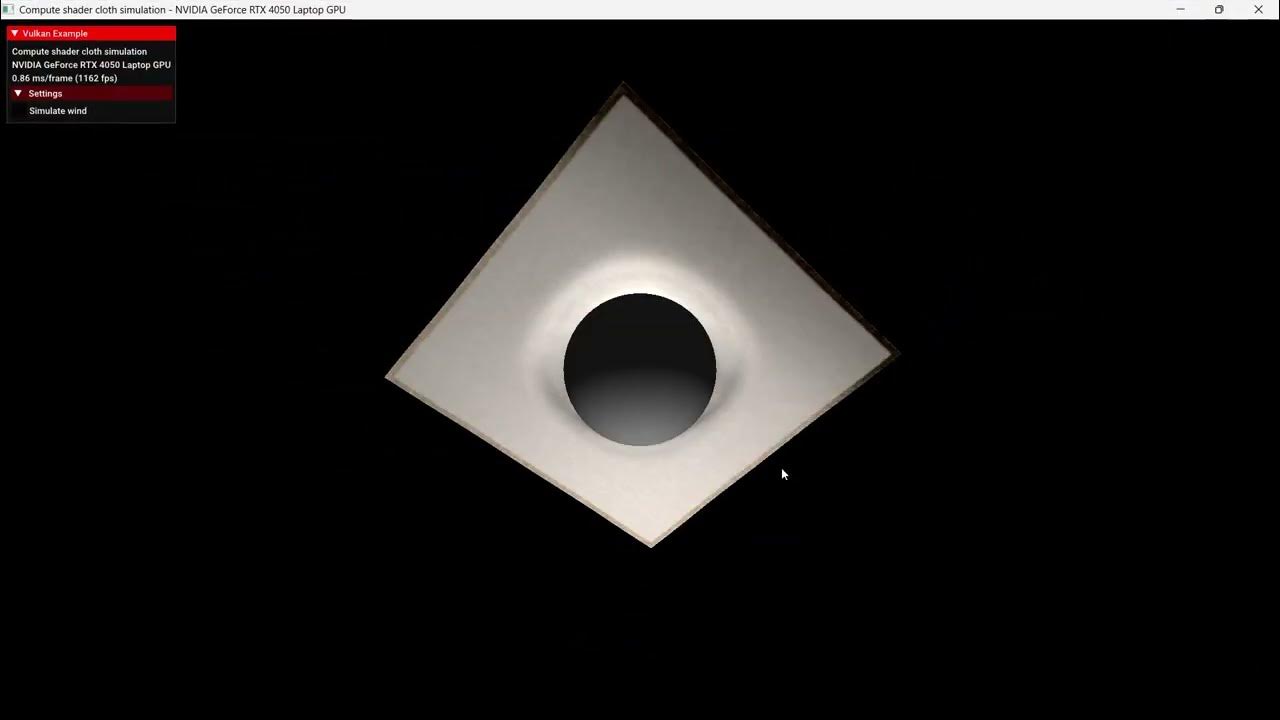Click the Vulkan Example header bar

pyautogui.click(x=90, y=33)
